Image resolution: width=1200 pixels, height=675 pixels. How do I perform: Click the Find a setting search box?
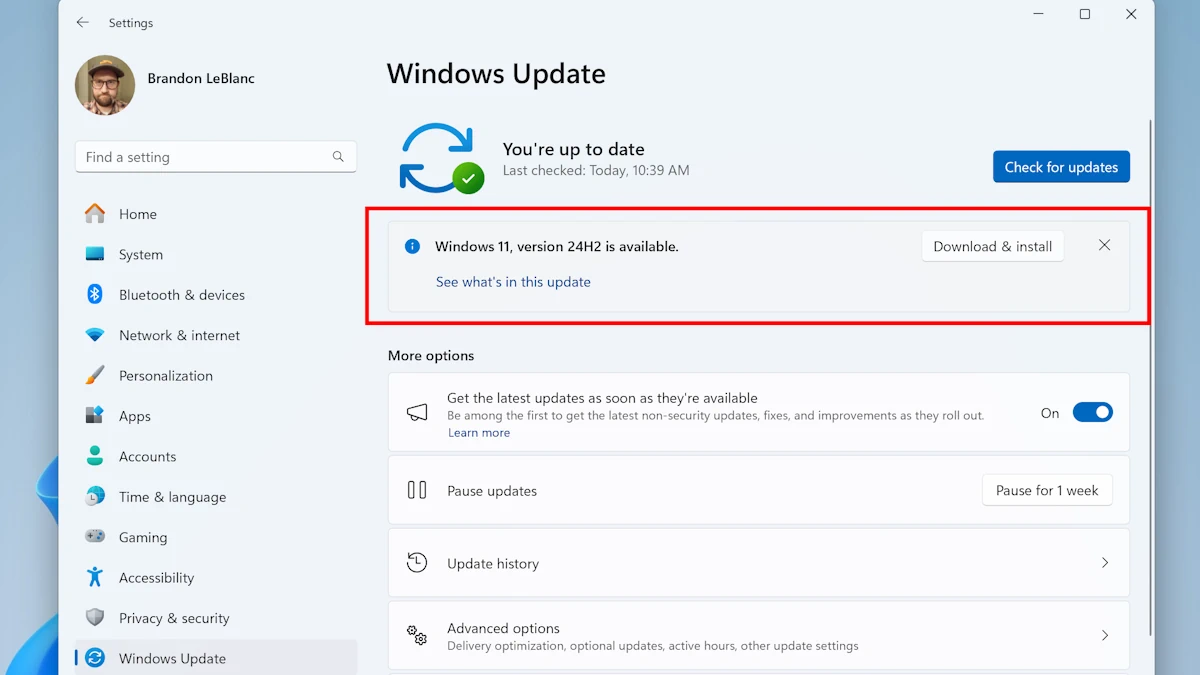(216, 157)
